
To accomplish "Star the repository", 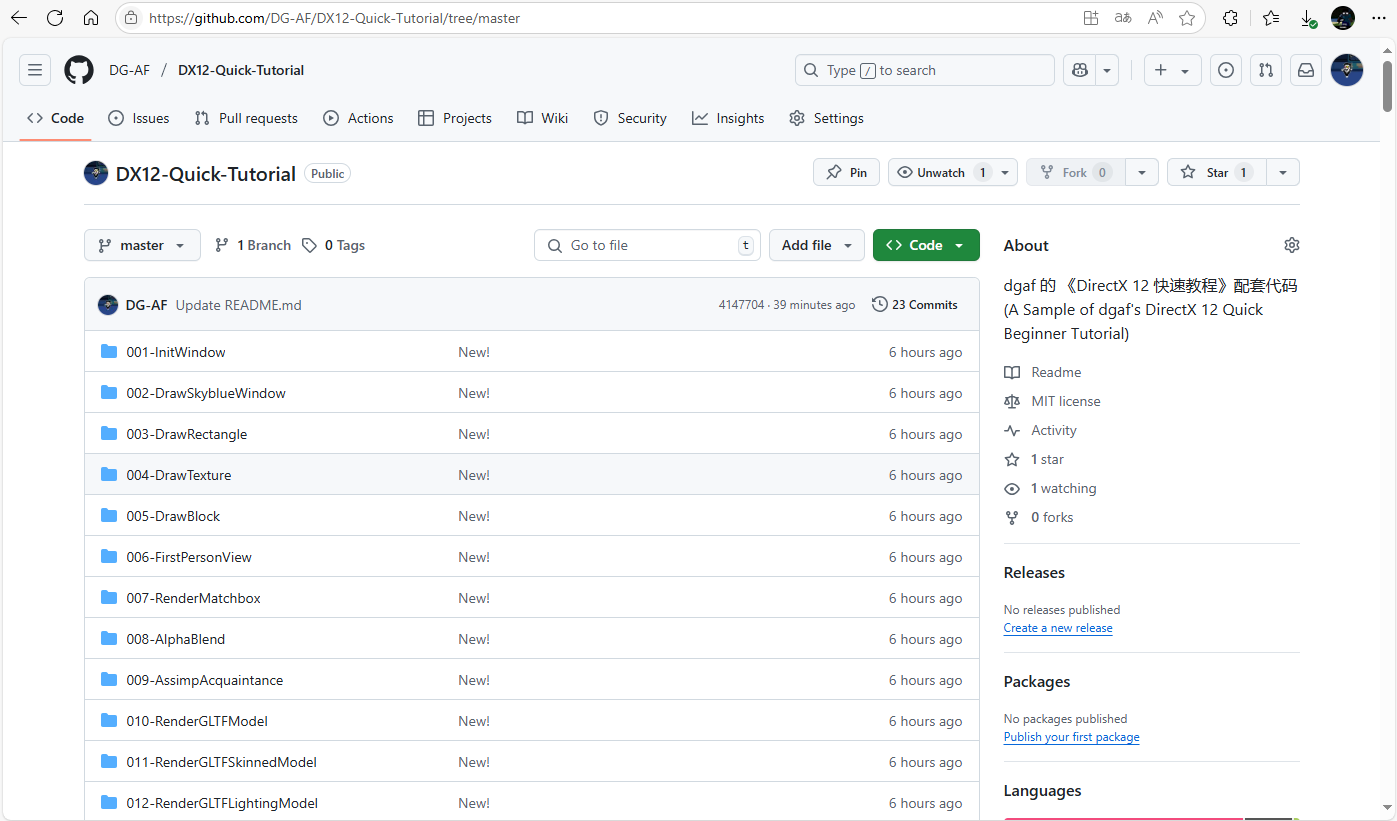I will (1216, 172).
